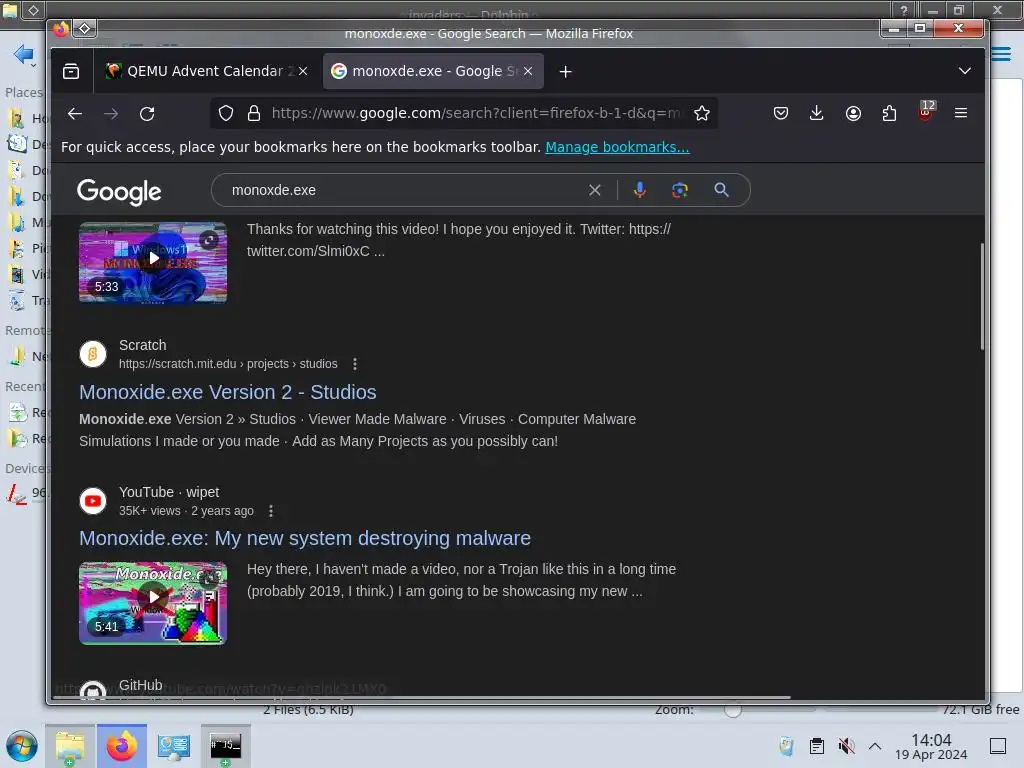Reload the current Google page
The width and height of the screenshot is (1024, 768).
[x=147, y=114]
